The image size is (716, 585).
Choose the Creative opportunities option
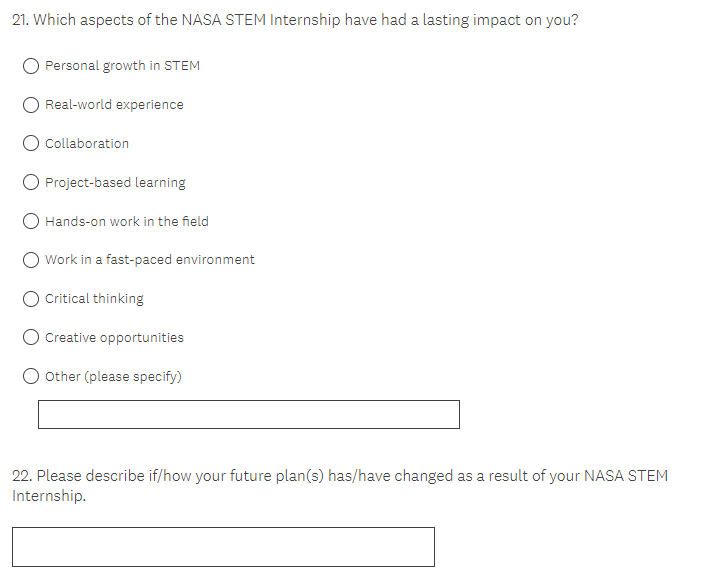(32, 338)
